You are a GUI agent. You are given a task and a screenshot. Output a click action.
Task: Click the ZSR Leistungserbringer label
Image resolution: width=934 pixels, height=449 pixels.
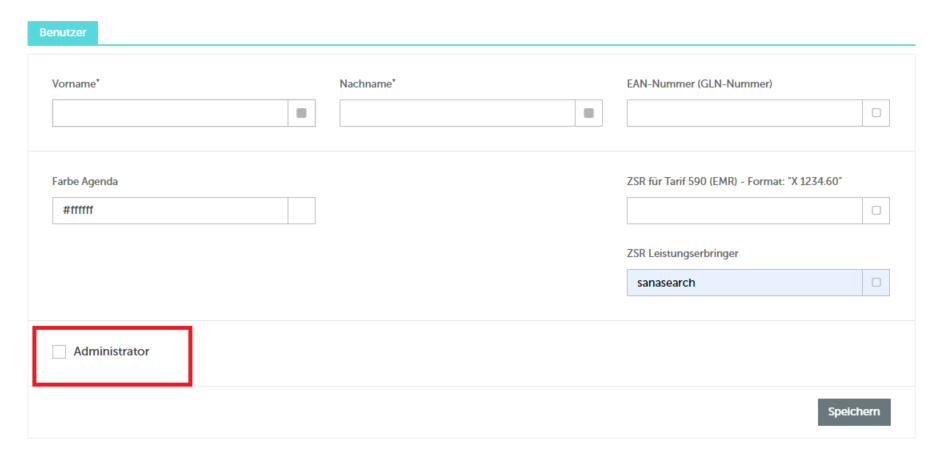683,254
